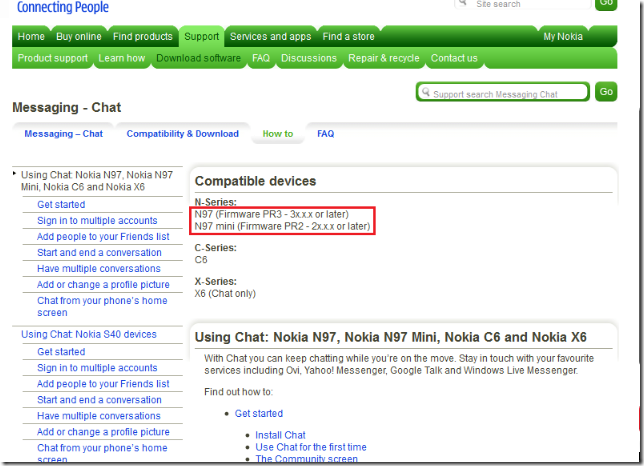
Task: Open the Learn how submenu
Action: (x=122, y=58)
